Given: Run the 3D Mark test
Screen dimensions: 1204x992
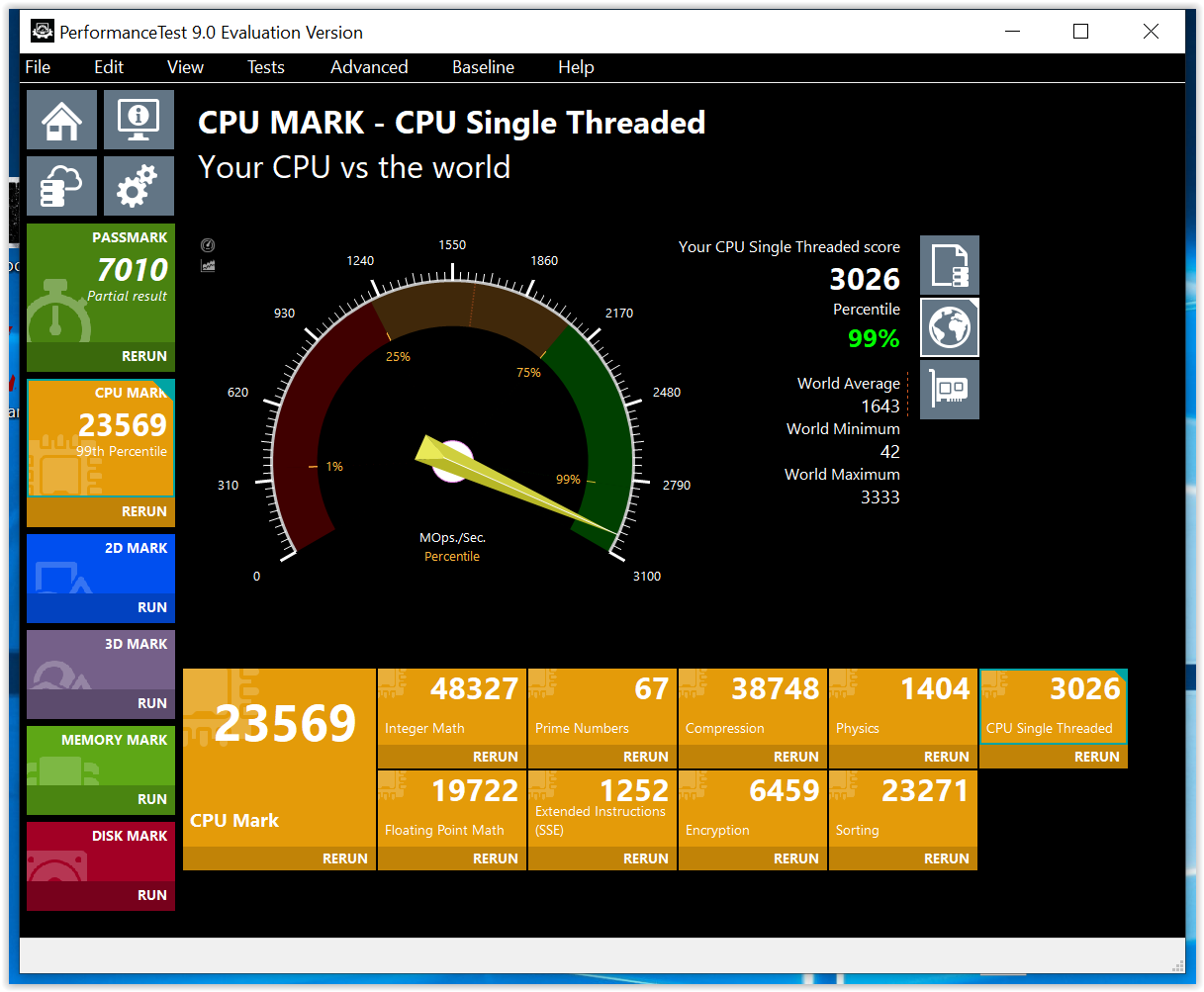Looking at the screenshot, I should pos(101,704).
